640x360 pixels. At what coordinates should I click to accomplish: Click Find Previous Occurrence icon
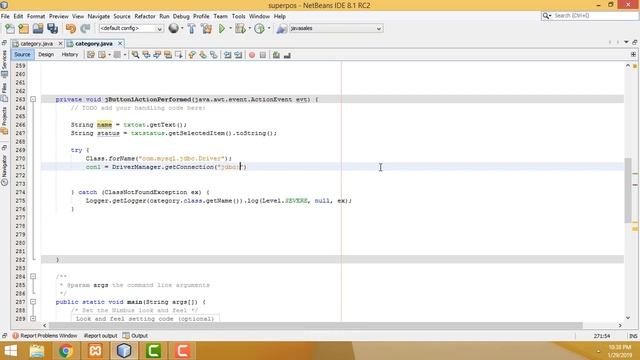pyautogui.click(x=146, y=55)
